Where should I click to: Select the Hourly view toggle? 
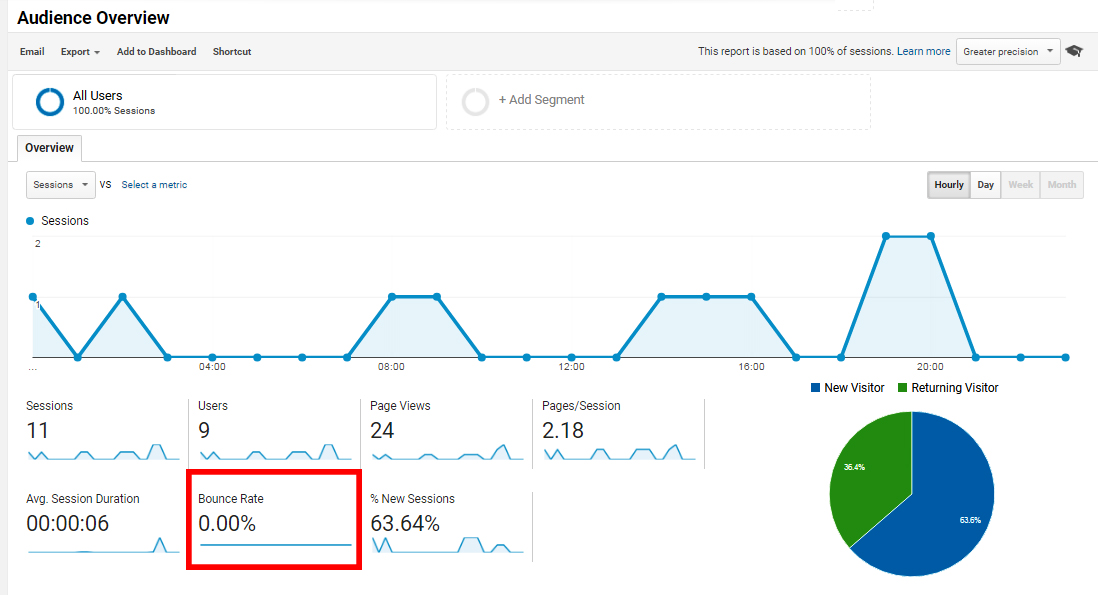coord(949,185)
